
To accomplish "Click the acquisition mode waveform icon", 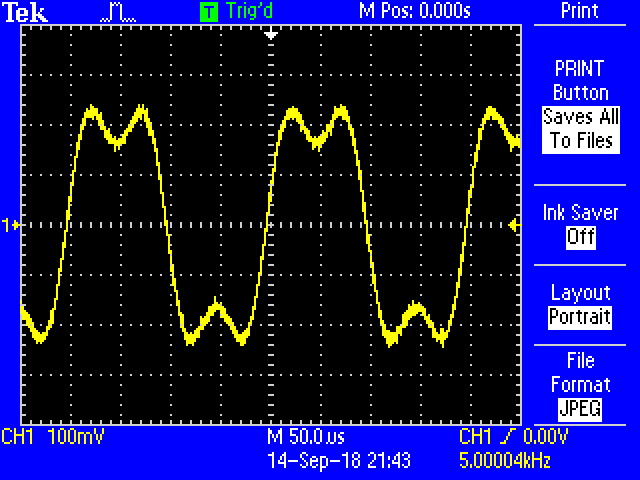I will [x=119, y=12].
